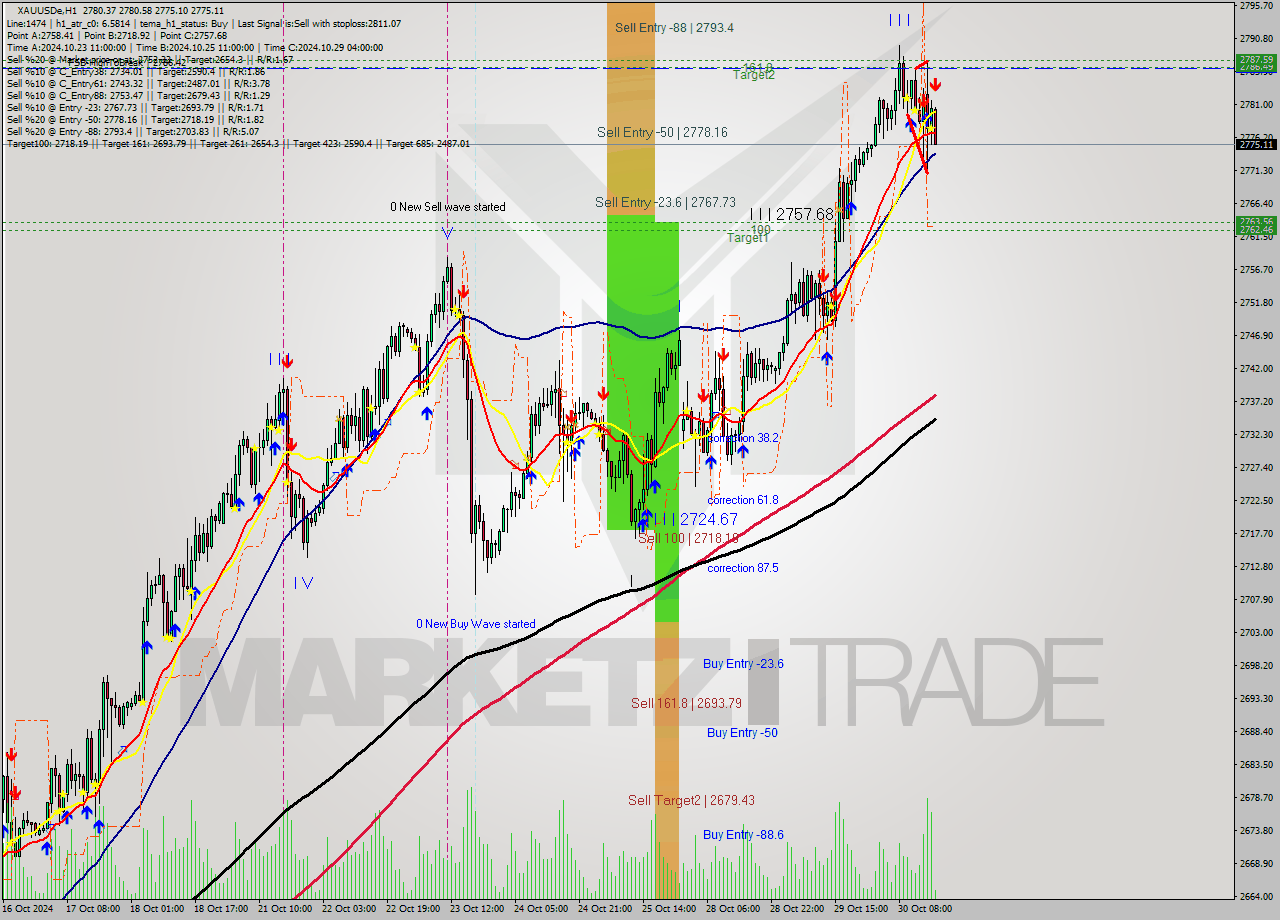This screenshot has height=920, width=1280.
Task: Click the 2742.00 price axis value
Action: (1256, 368)
